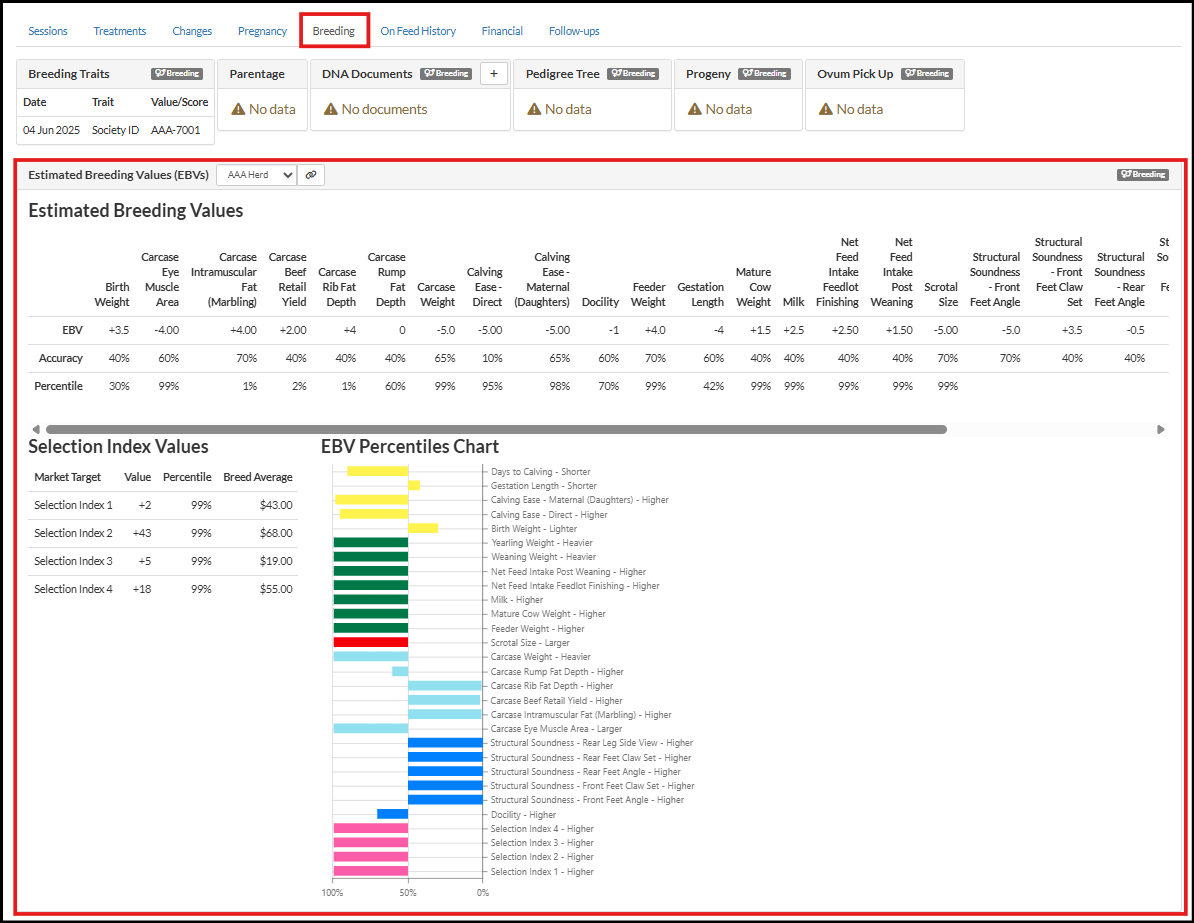Click the Breeding badge on the EBVs header

[x=1142, y=175]
